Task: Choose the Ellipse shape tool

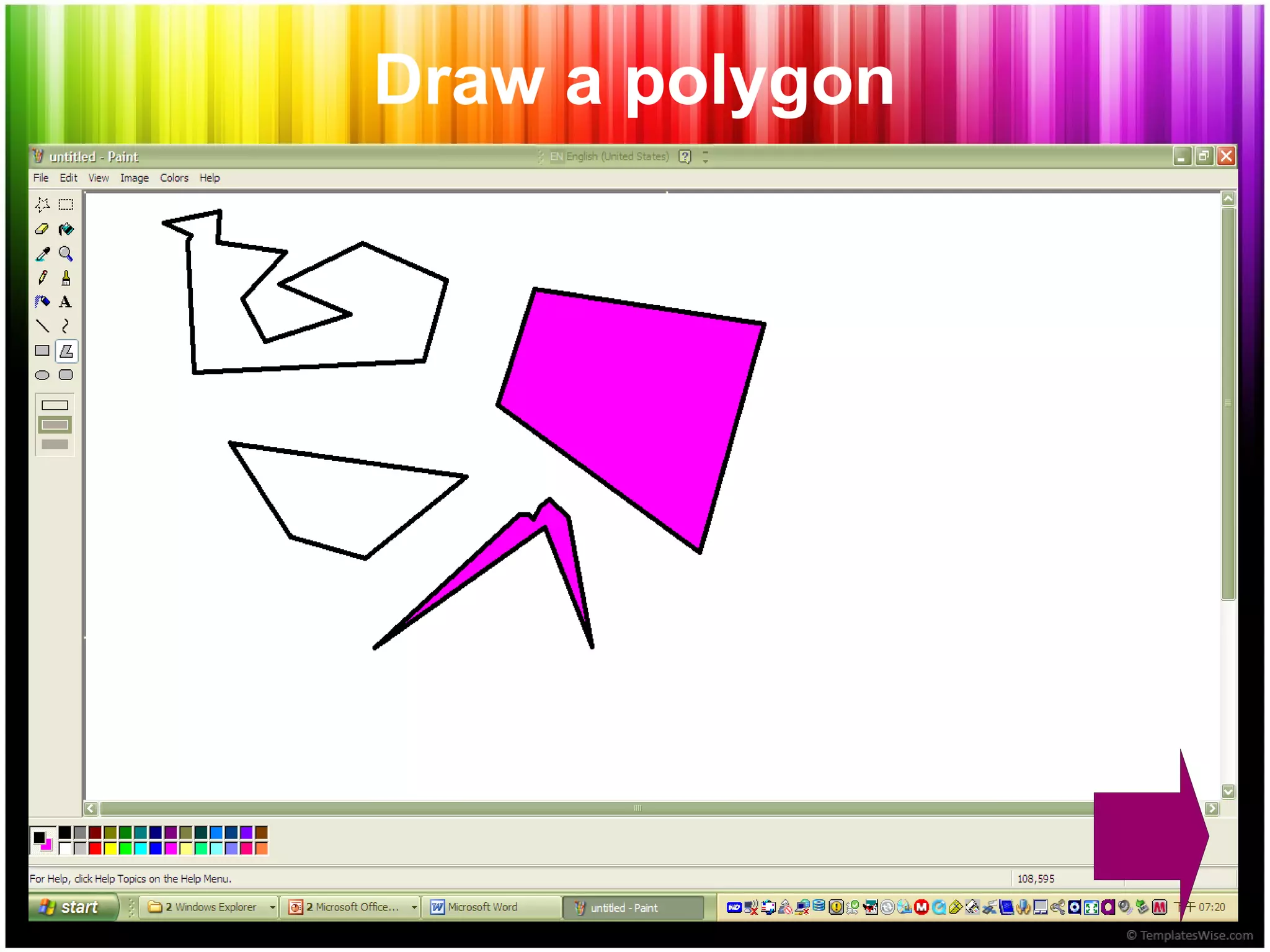Action: point(42,375)
